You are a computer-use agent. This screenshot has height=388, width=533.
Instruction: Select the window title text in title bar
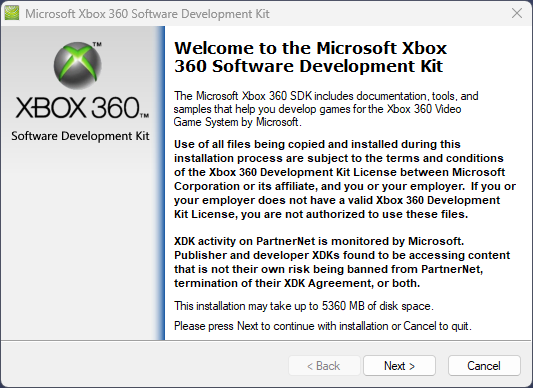(x=147, y=14)
